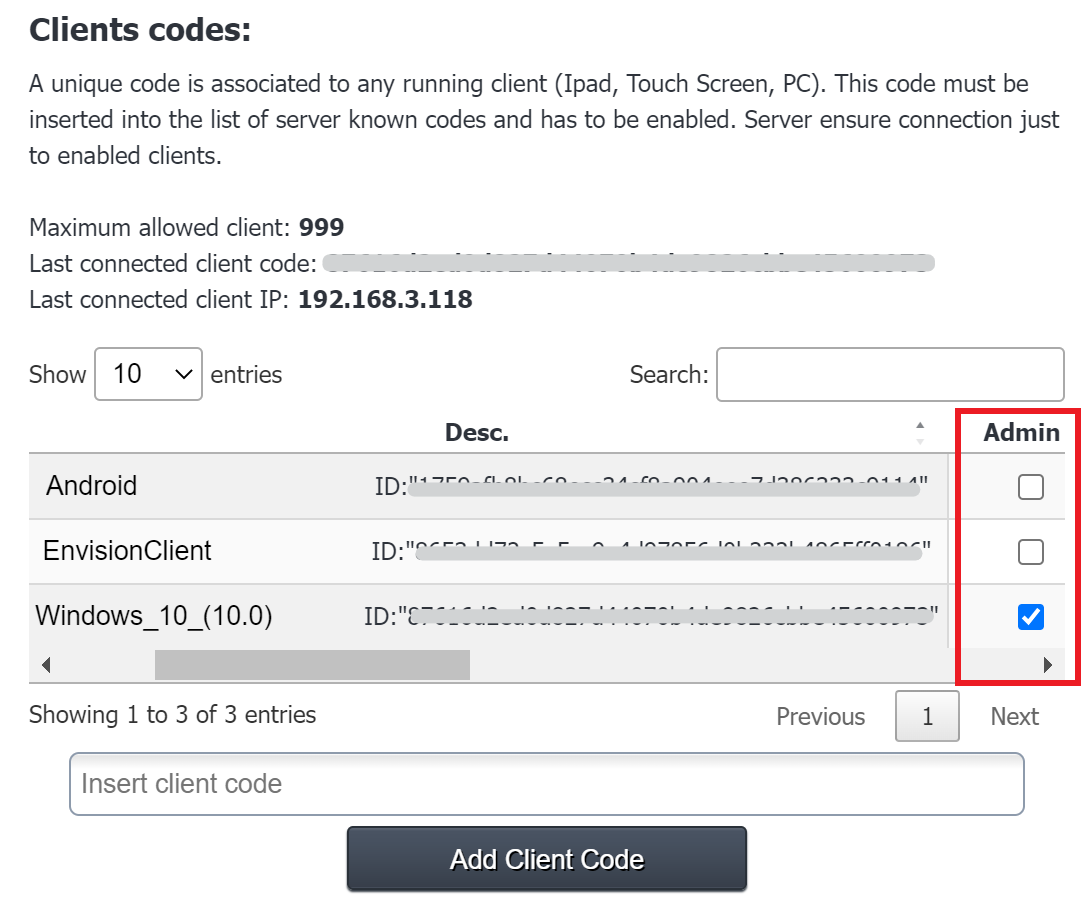Click the left scroll arrow of table
Image resolution: width=1088 pixels, height=910 pixels.
(45, 665)
